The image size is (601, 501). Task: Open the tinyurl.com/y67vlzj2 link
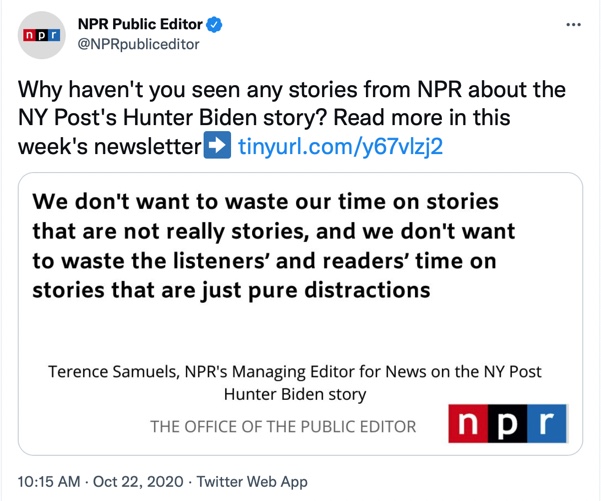point(340,146)
